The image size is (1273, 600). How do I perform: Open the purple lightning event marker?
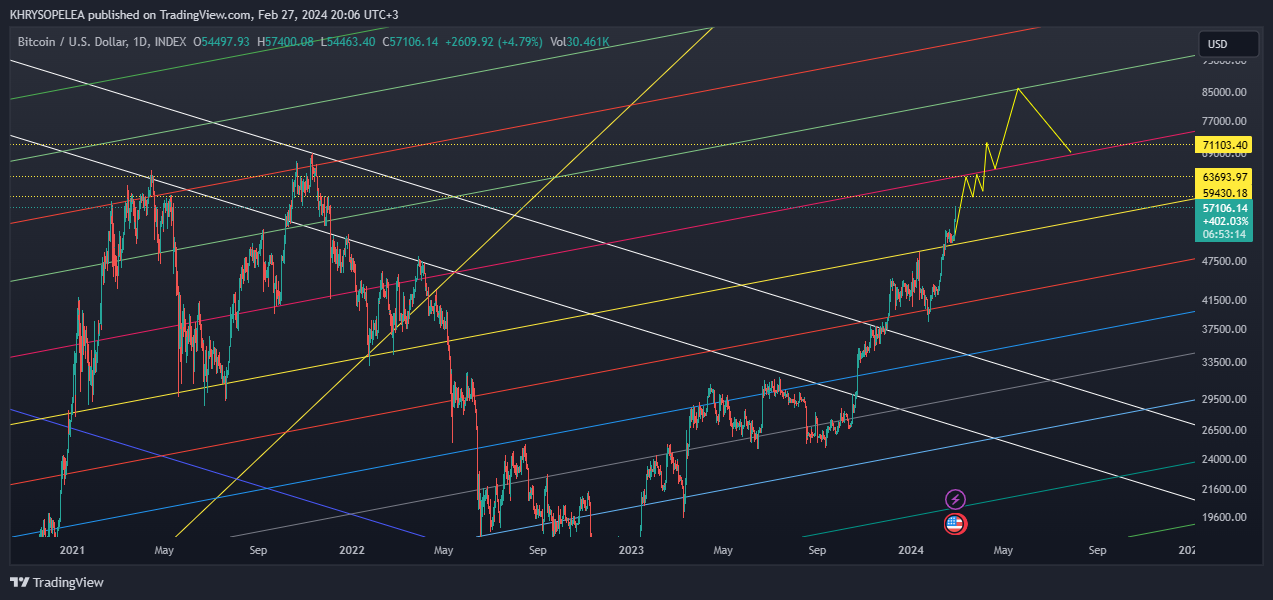(955, 499)
